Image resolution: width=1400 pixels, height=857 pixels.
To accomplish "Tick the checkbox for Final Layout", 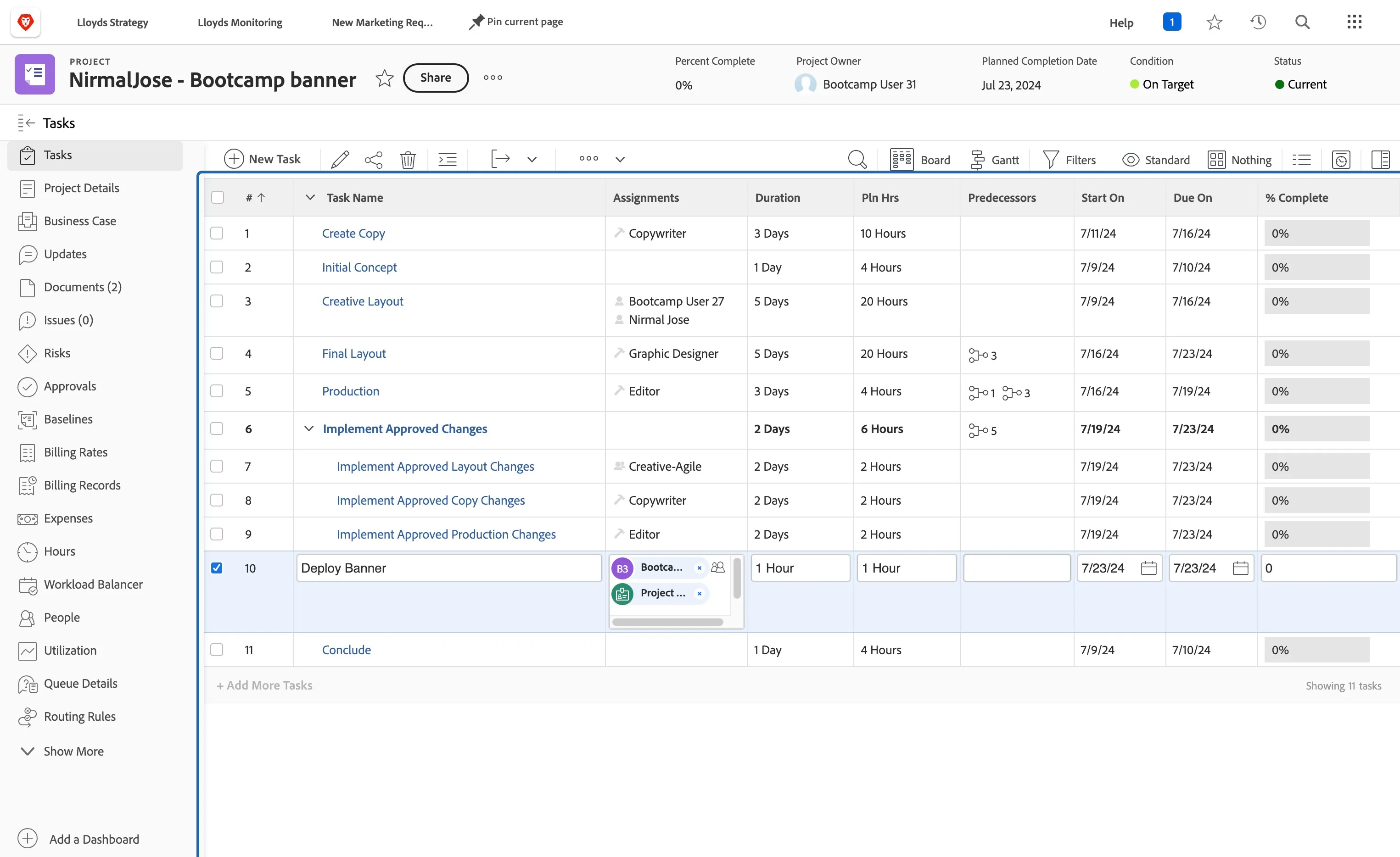I will pyautogui.click(x=217, y=353).
